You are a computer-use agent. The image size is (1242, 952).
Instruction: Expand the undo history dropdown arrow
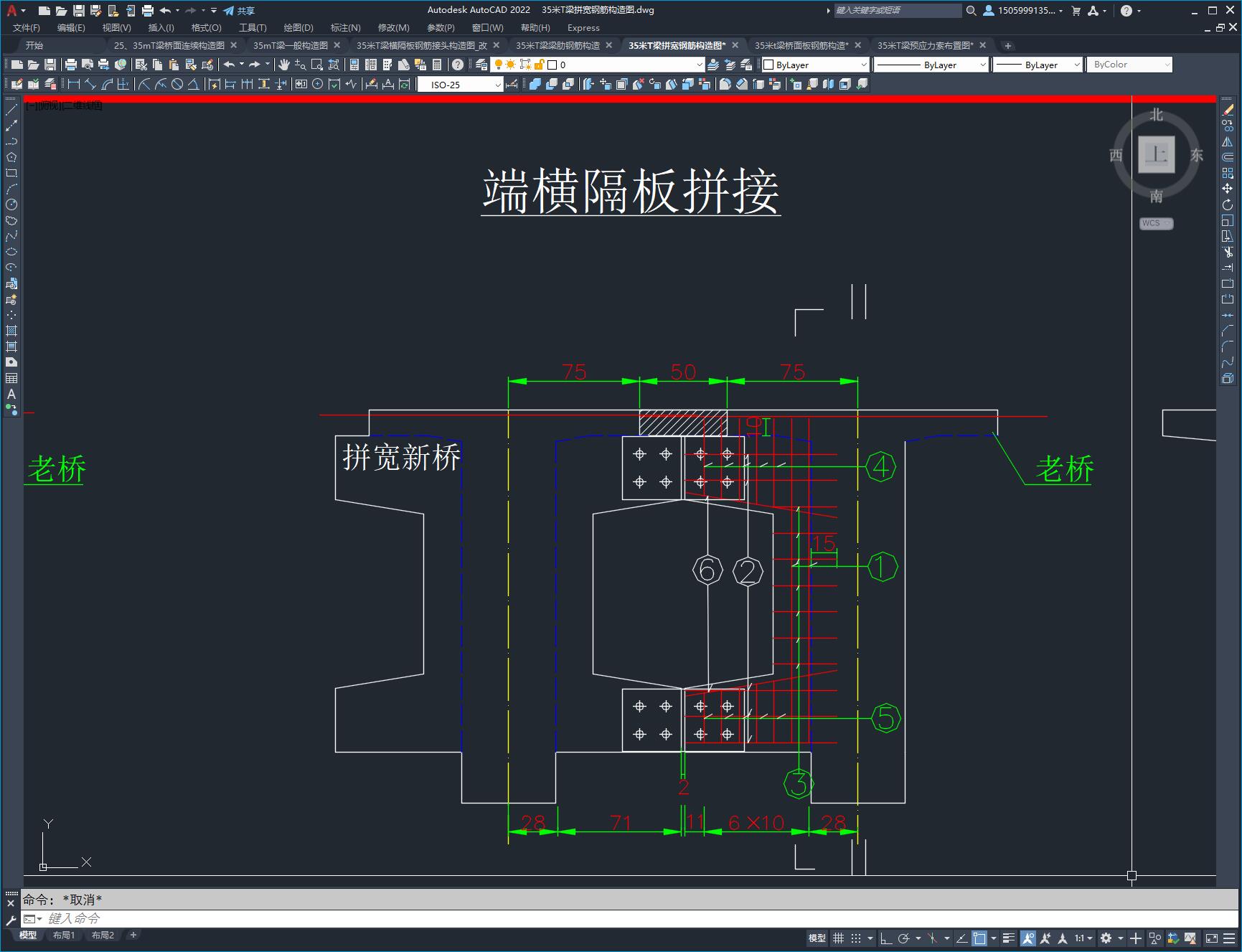tap(176, 11)
